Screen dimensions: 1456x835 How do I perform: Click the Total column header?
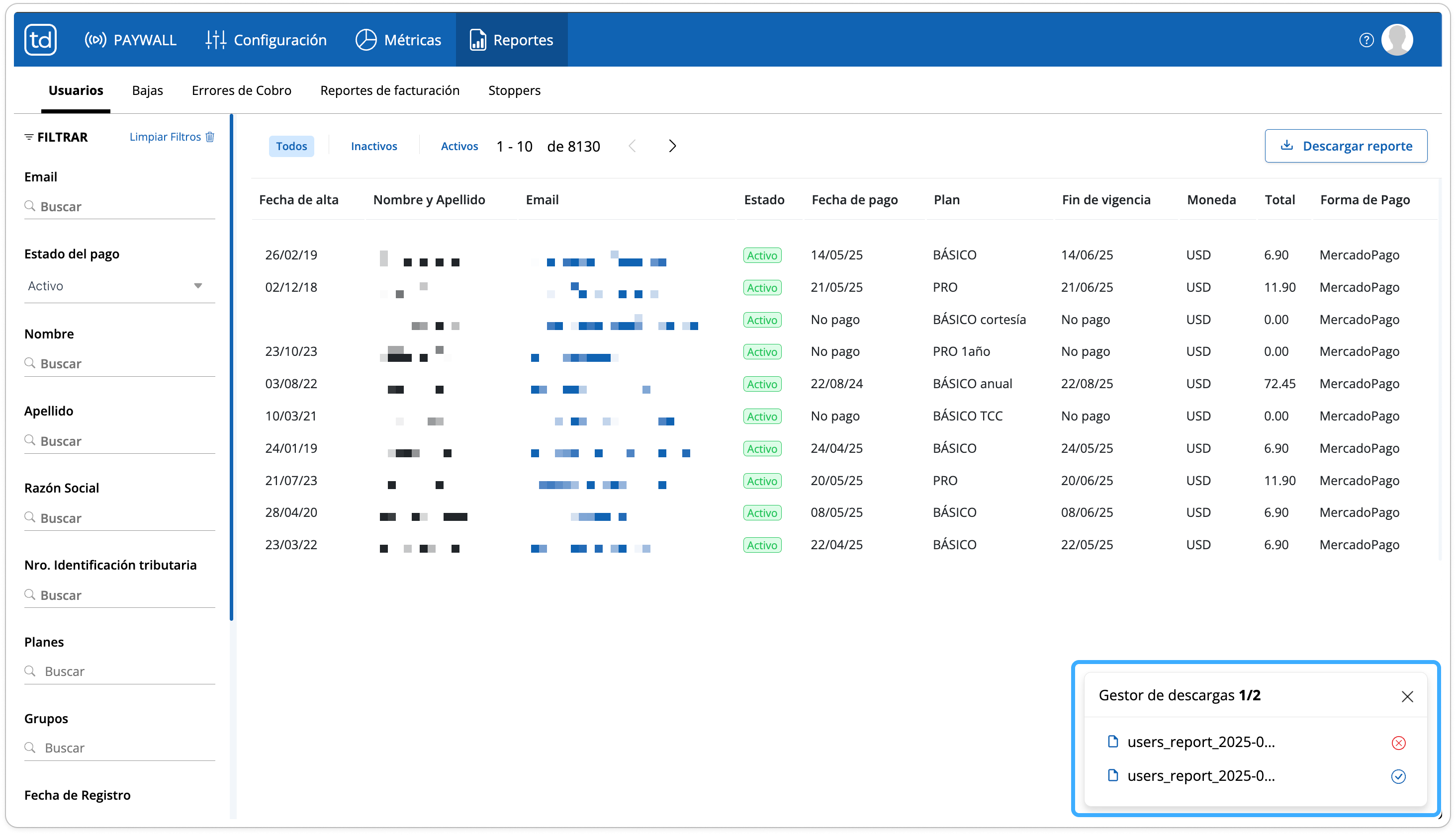tap(1279, 200)
